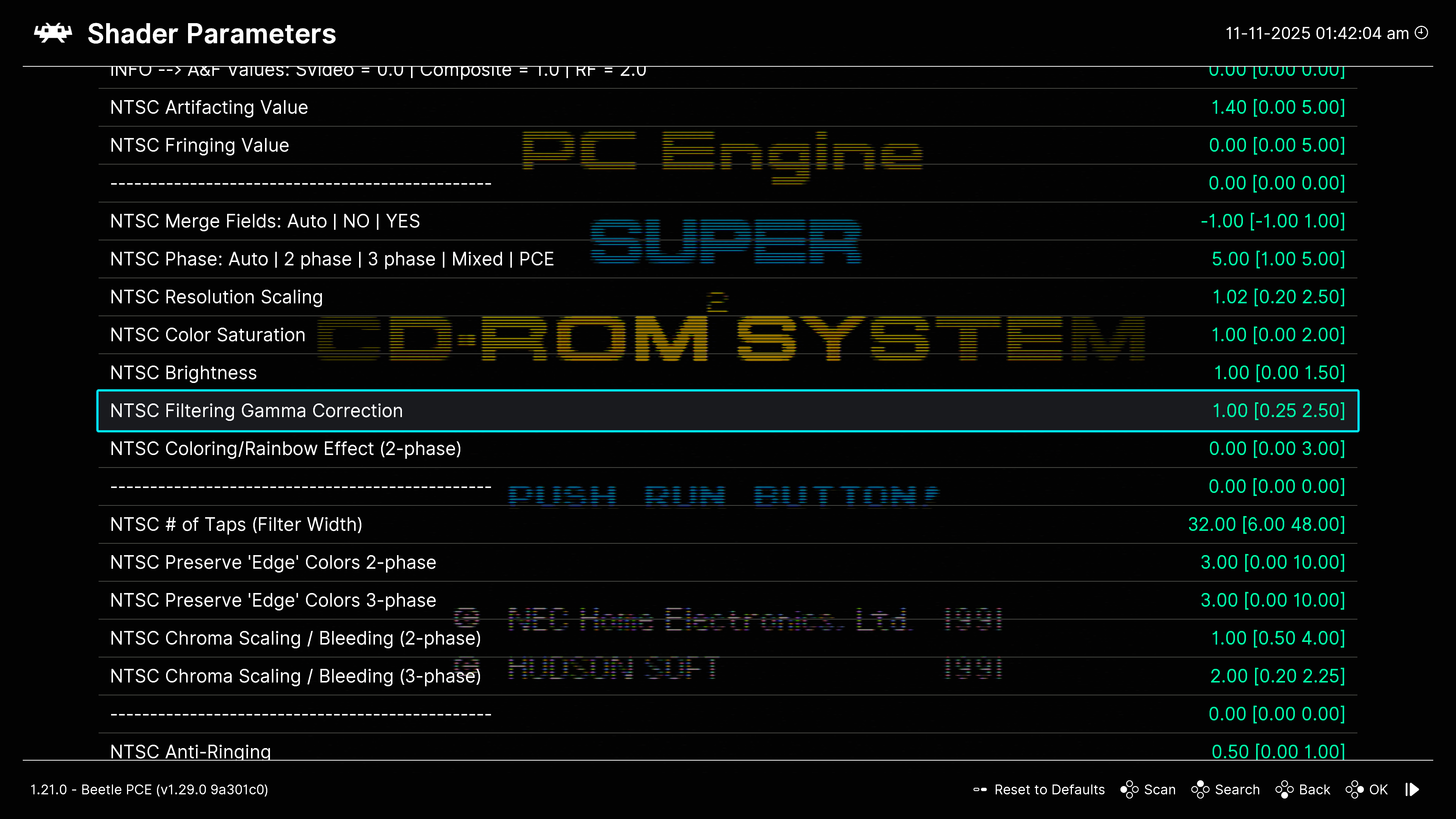The image size is (1456, 819).
Task: Select NTSC Merge Fields: Auto | NO | YES
Action: (265, 221)
